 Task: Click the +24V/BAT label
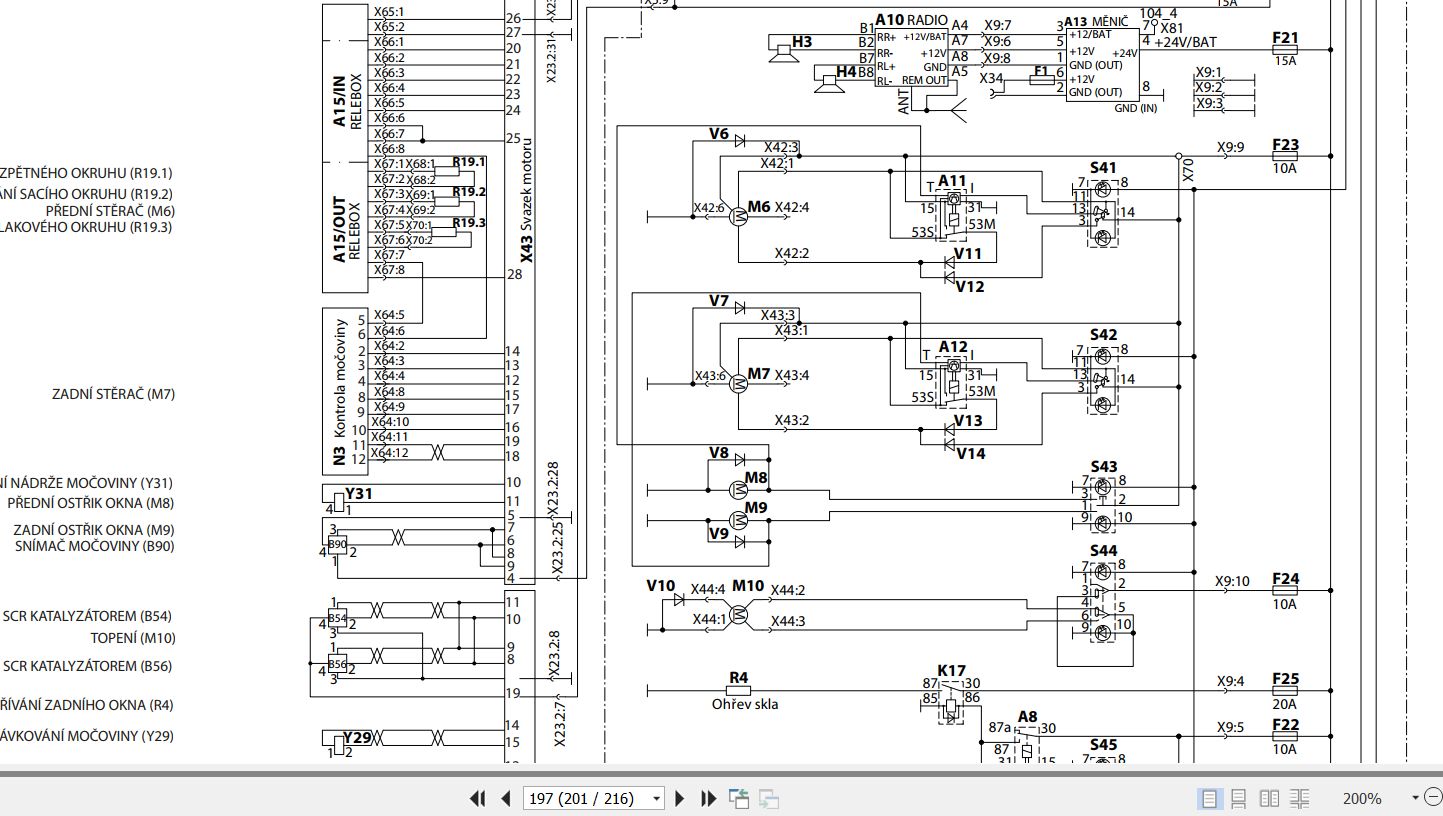[x=1185, y=42]
